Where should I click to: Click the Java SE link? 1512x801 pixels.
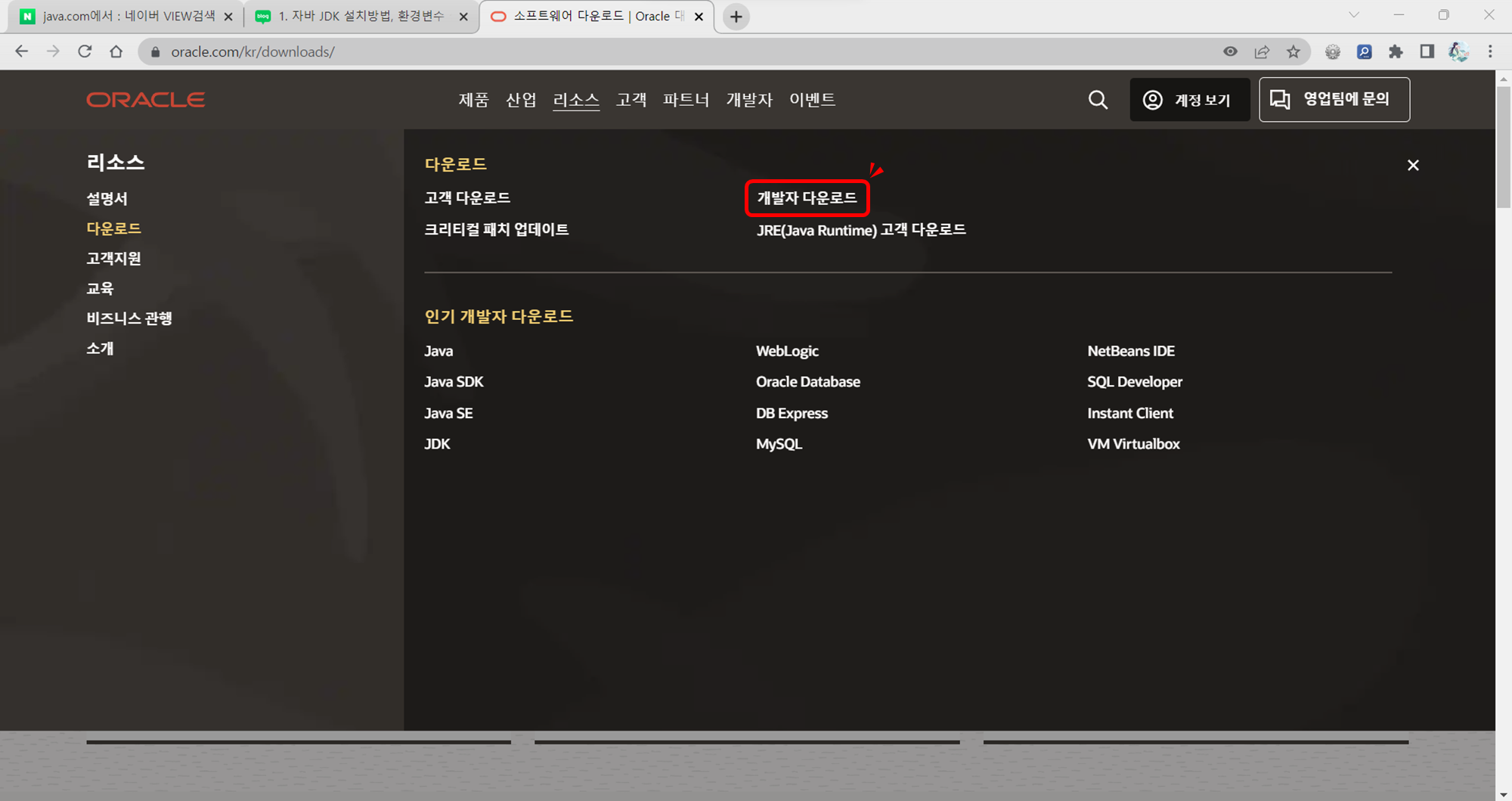[x=448, y=413]
